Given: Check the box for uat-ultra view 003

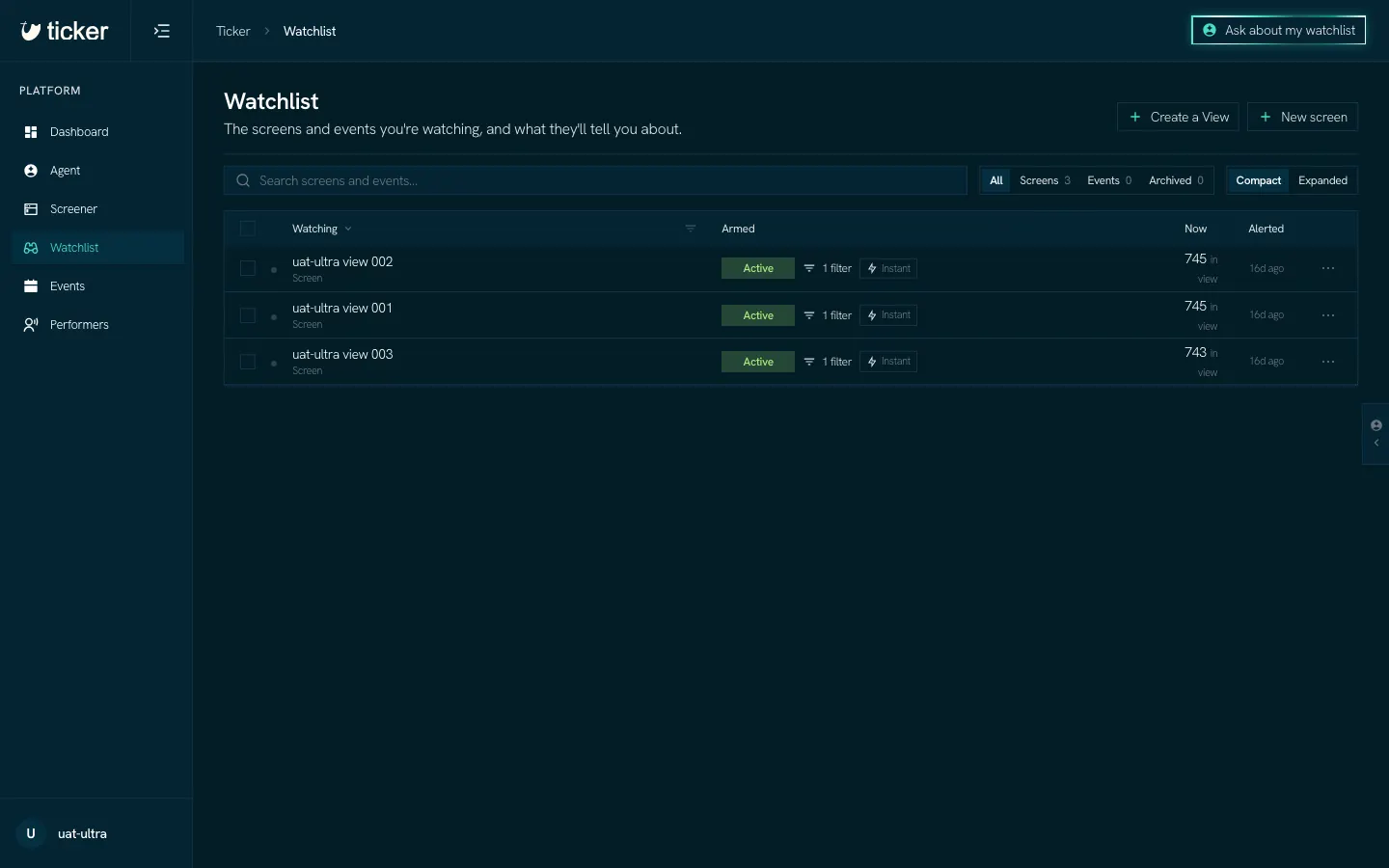Looking at the screenshot, I should click(248, 362).
